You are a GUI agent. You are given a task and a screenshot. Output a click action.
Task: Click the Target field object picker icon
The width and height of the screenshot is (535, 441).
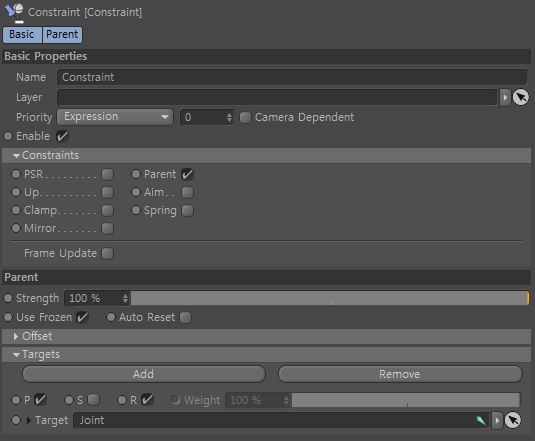[x=512, y=420]
